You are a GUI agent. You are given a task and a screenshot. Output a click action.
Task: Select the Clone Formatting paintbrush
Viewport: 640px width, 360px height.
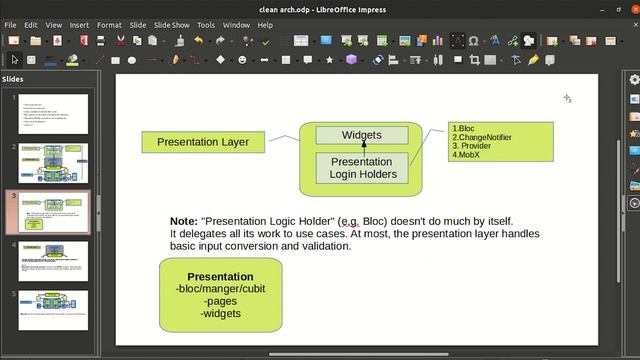point(180,40)
